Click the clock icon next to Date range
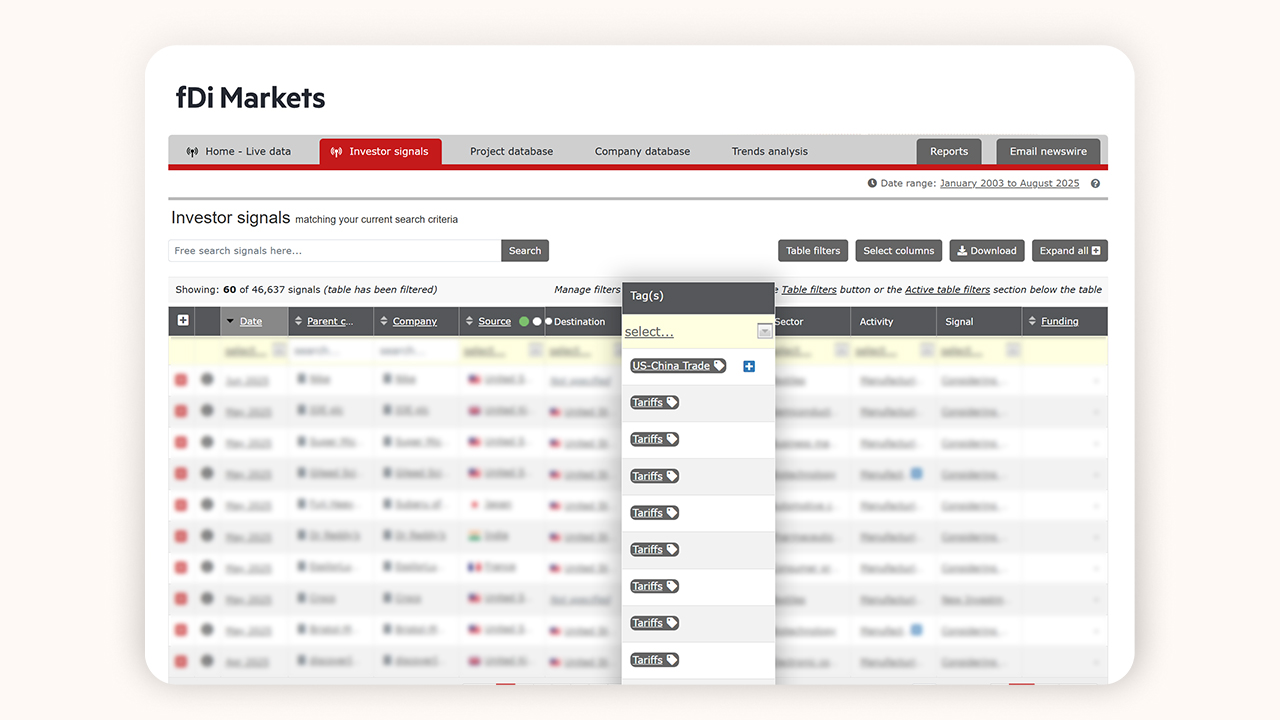 pos(872,184)
